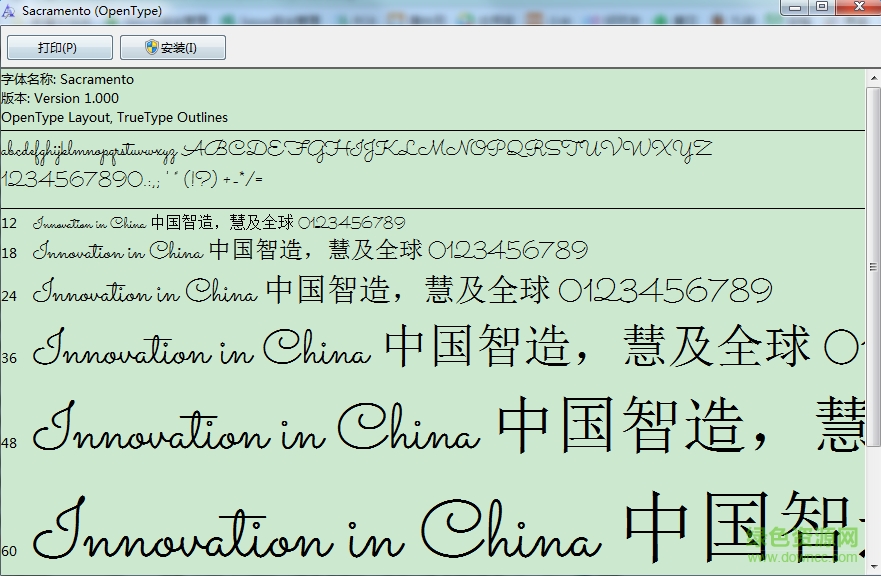Click the size 24 sample line
881x576 pixels.
pos(402,291)
